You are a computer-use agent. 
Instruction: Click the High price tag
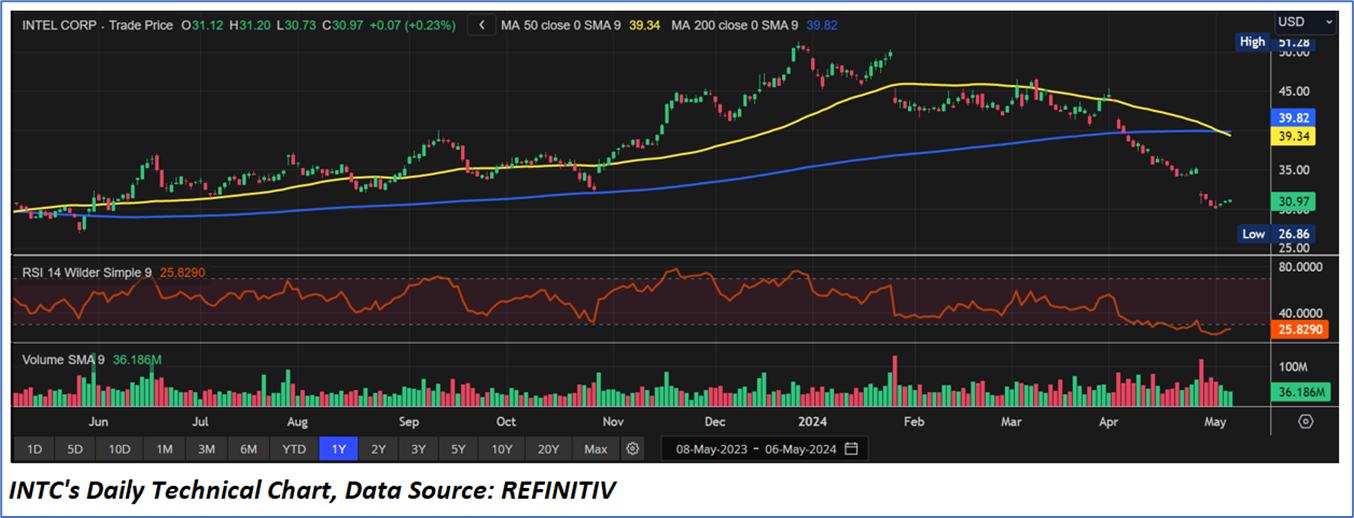pos(1252,42)
